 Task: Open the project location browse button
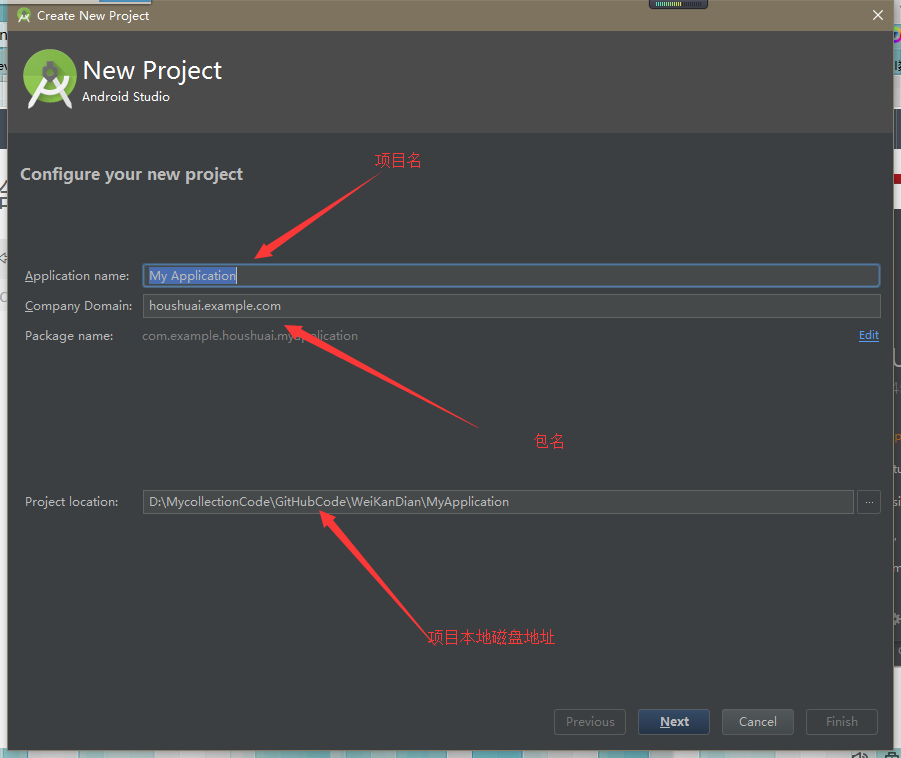(868, 502)
